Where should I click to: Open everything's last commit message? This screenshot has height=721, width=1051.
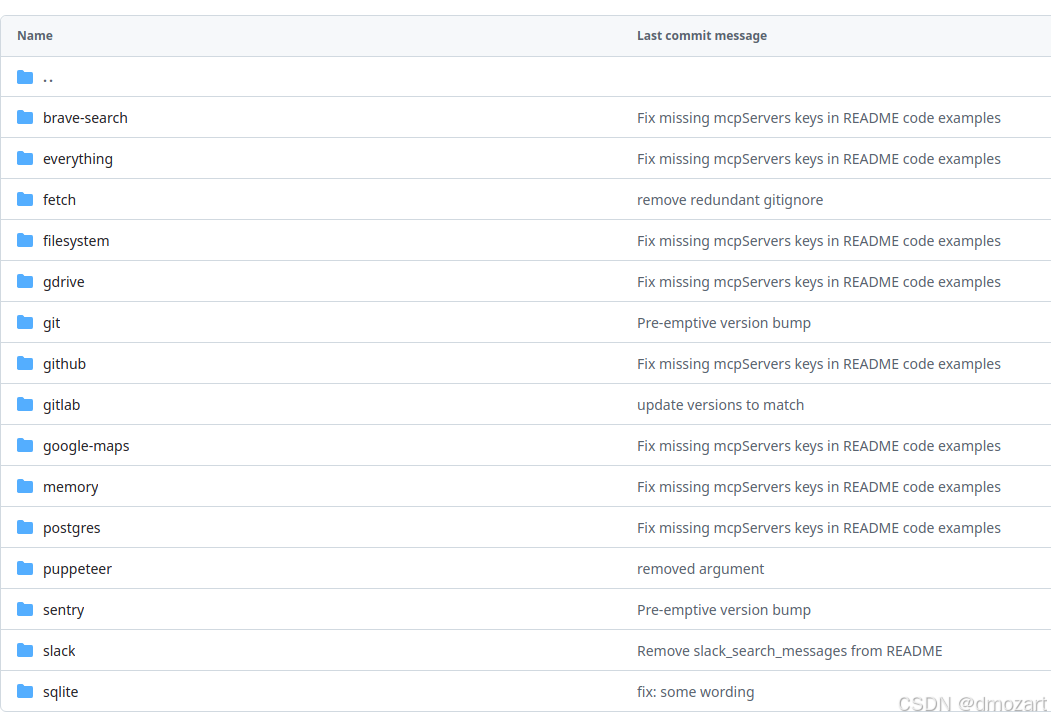point(818,159)
